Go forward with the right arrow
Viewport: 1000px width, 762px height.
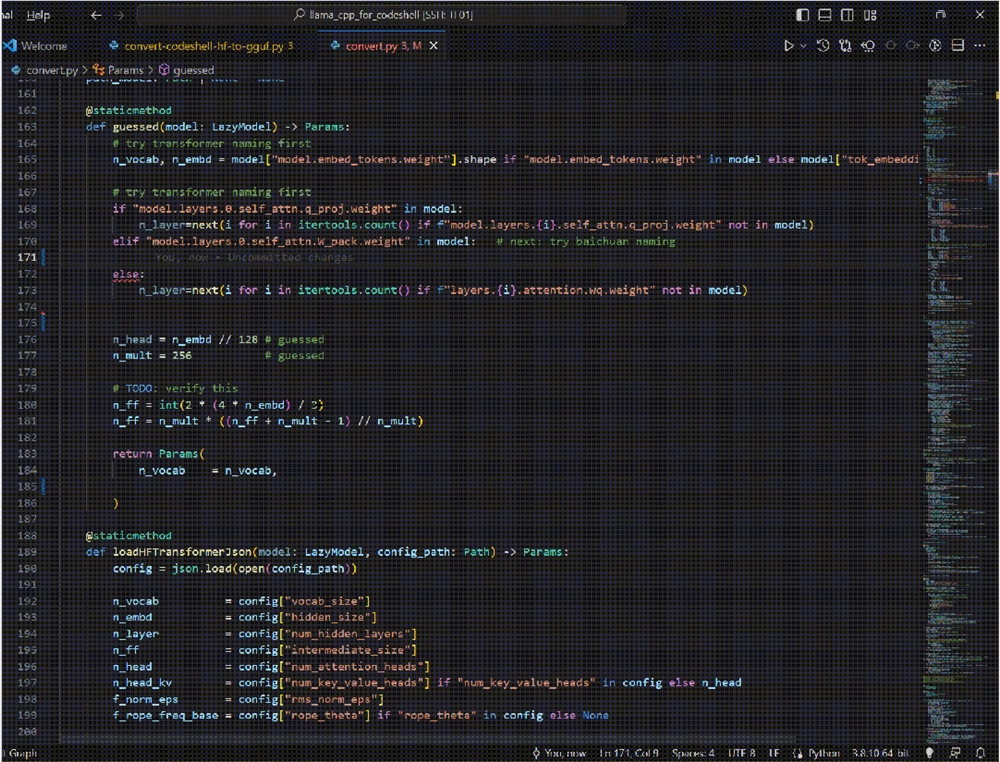pyautogui.click(x=120, y=15)
